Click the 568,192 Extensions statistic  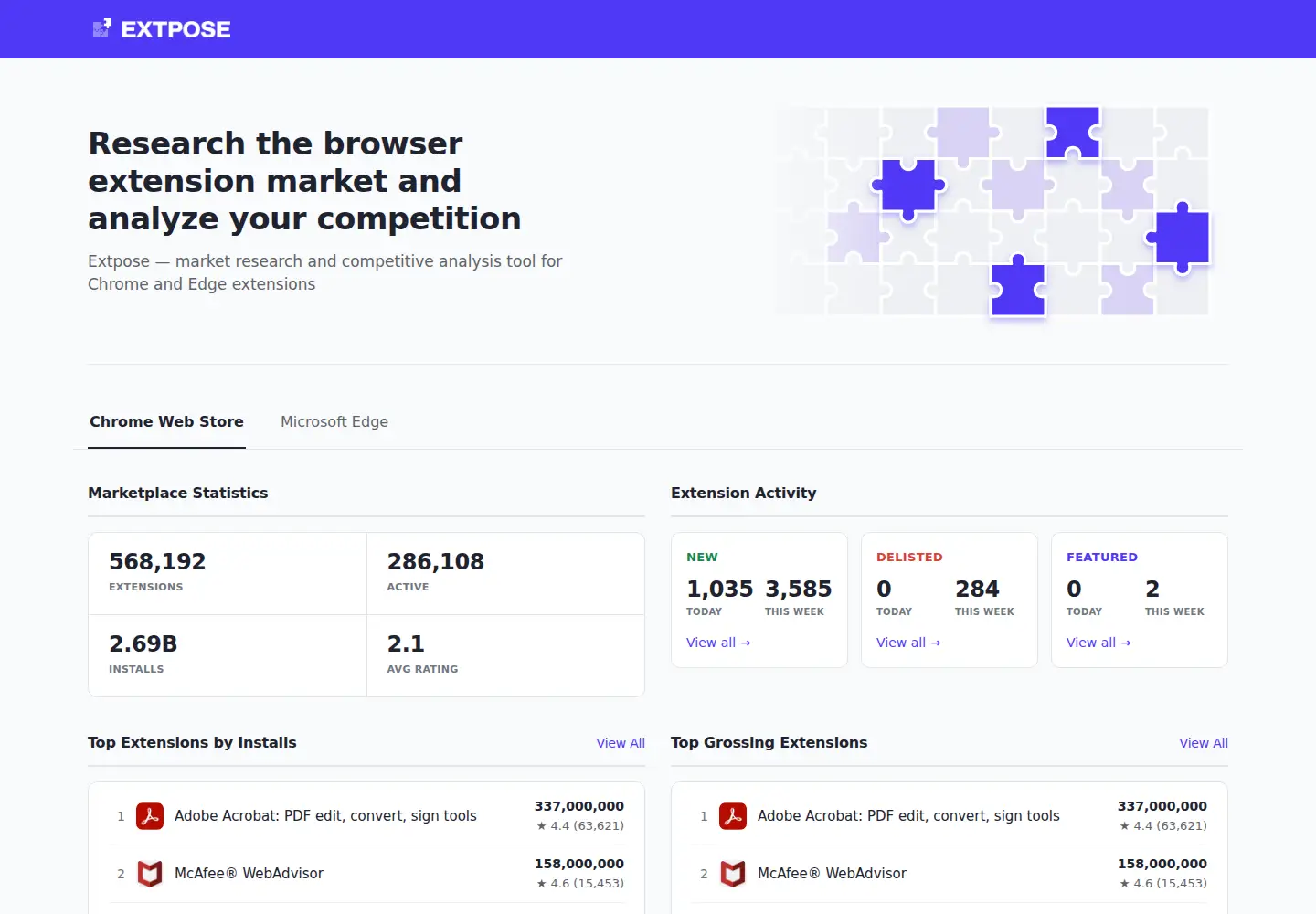point(228,573)
